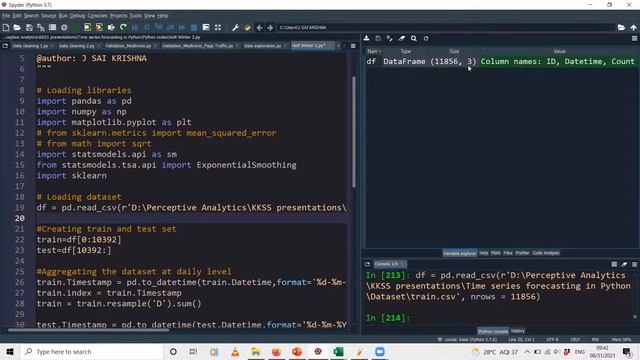Sort variables by Size column header
This screenshot has width=640, height=360.
click(x=454, y=51)
